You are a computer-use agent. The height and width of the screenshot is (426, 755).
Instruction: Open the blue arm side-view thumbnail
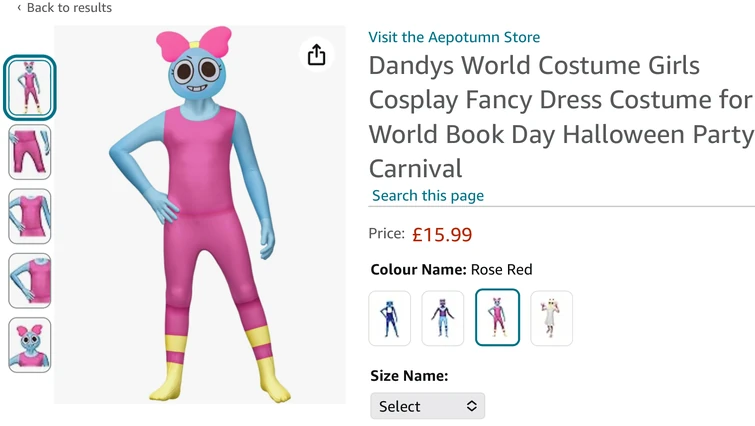coord(30,281)
